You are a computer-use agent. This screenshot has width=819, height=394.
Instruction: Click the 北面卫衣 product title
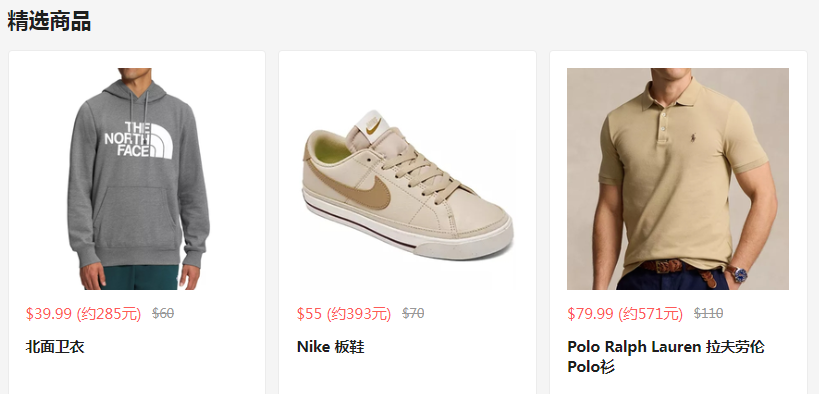(55, 347)
